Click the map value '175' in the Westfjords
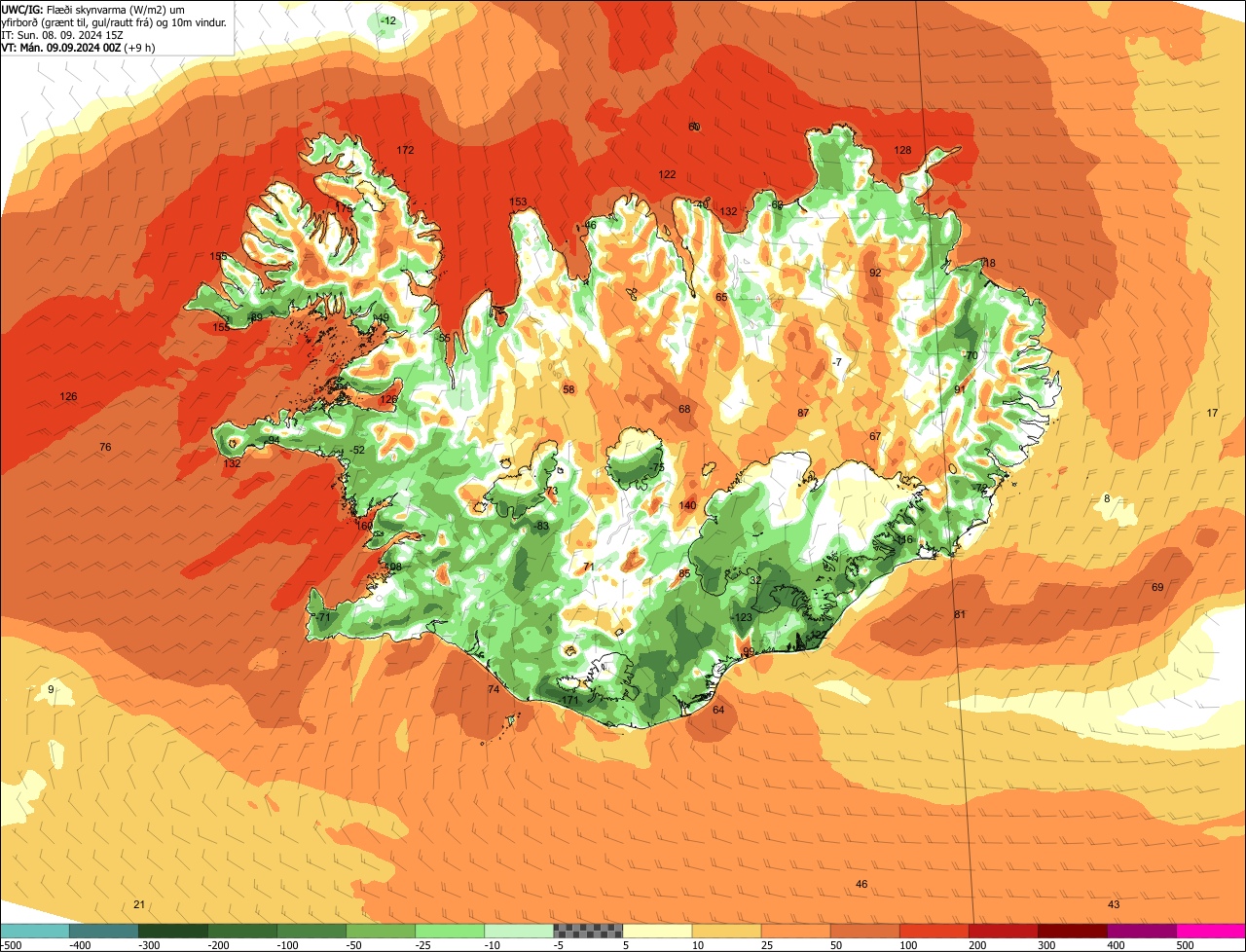The image size is (1246, 952). point(344,207)
